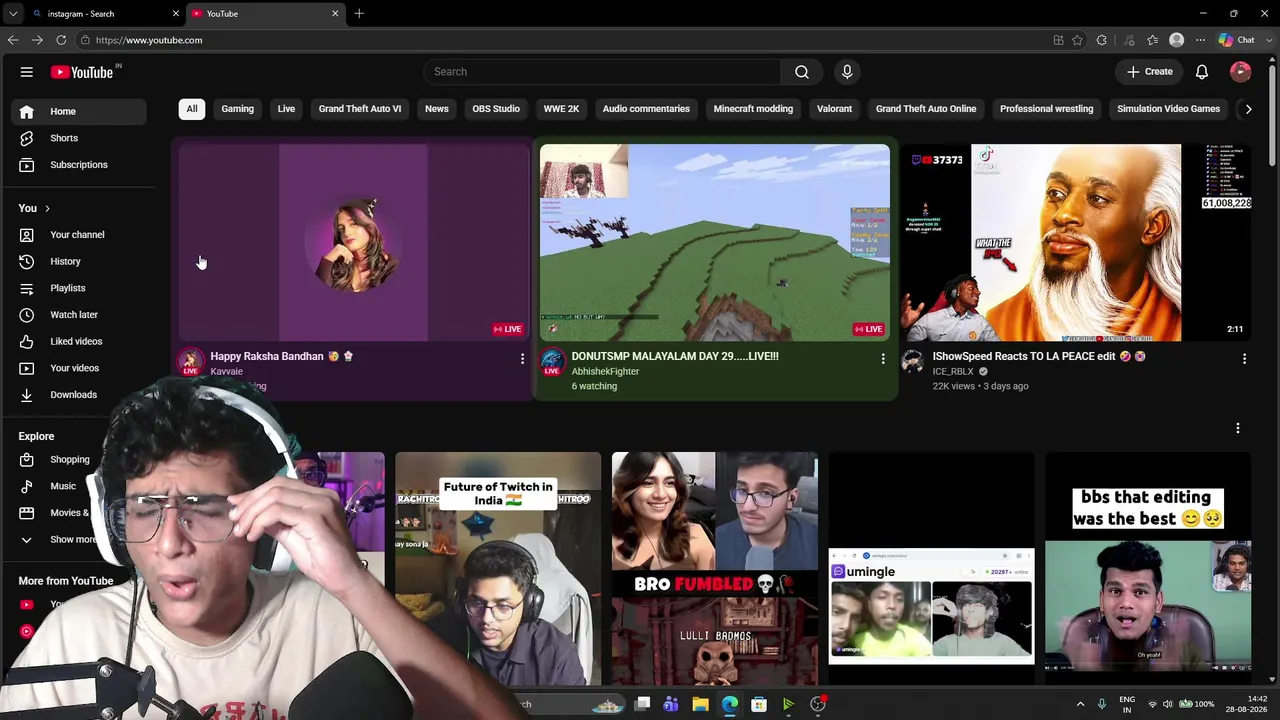The image size is (1280, 720).
Task: Go to Home in the sidebar
Action: click(x=78, y=112)
